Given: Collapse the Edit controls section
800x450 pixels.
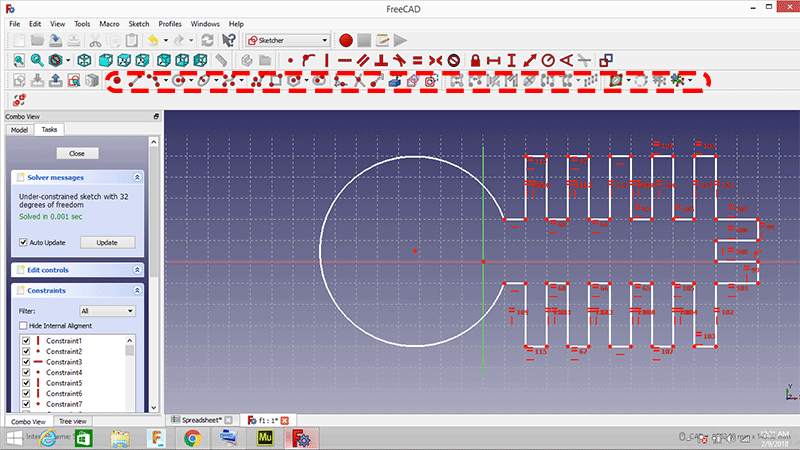Looking at the screenshot, I should [137, 269].
